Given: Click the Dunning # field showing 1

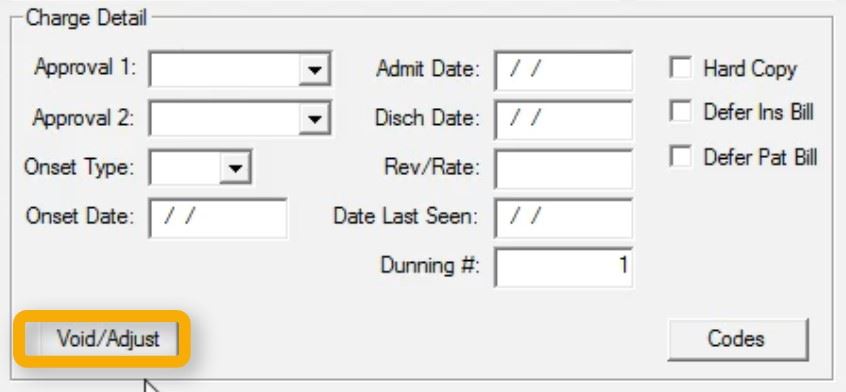Looking at the screenshot, I should click(563, 266).
